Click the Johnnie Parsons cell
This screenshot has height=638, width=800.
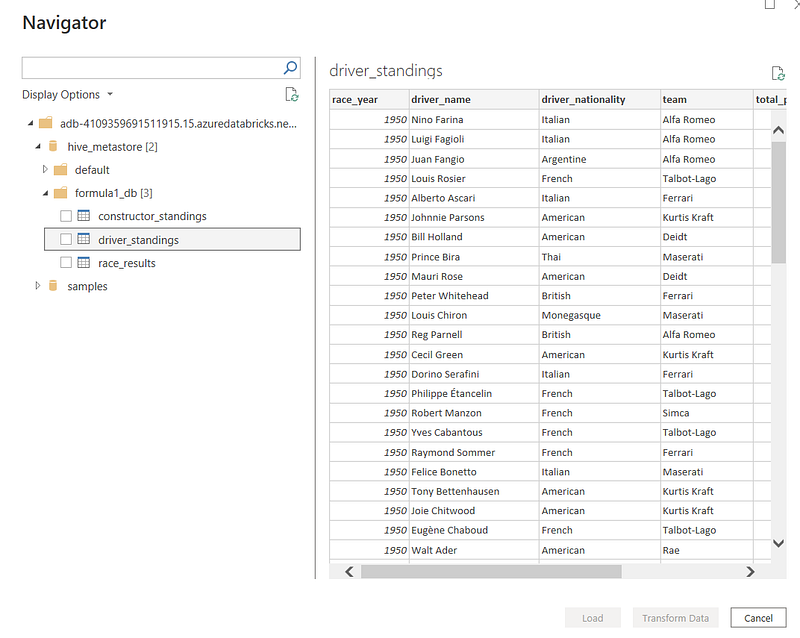(474, 217)
